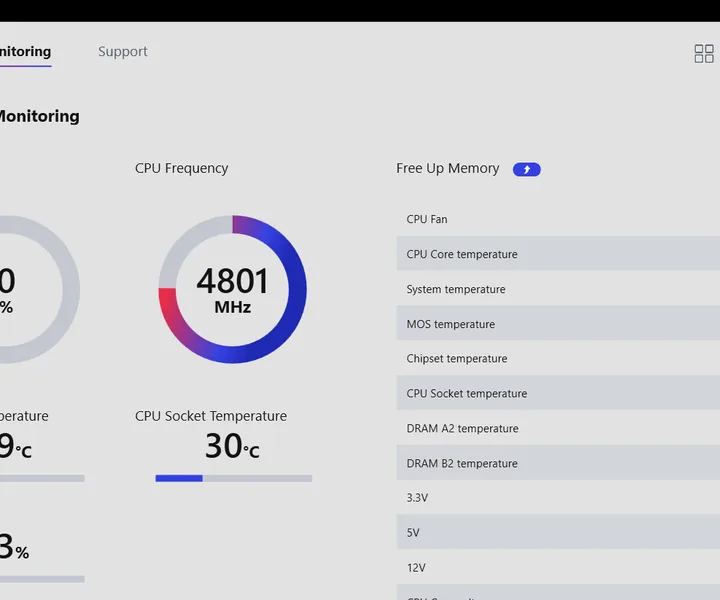This screenshot has width=720, height=600.
Task: Click the CPU Socket Temperature progress bar
Action: coord(234,478)
